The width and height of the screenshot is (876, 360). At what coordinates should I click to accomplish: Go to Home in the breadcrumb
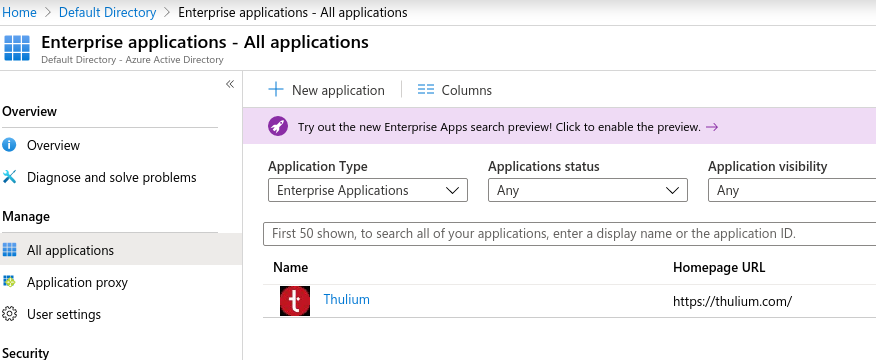pyautogui.click(x=20, y=12)
